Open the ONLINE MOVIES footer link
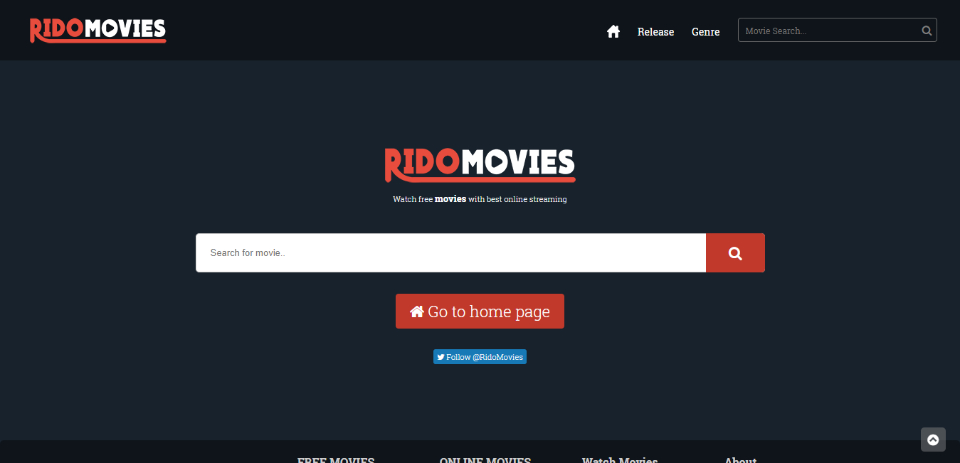The height and width of the screenshot is (463, 960). click(485, 460)
